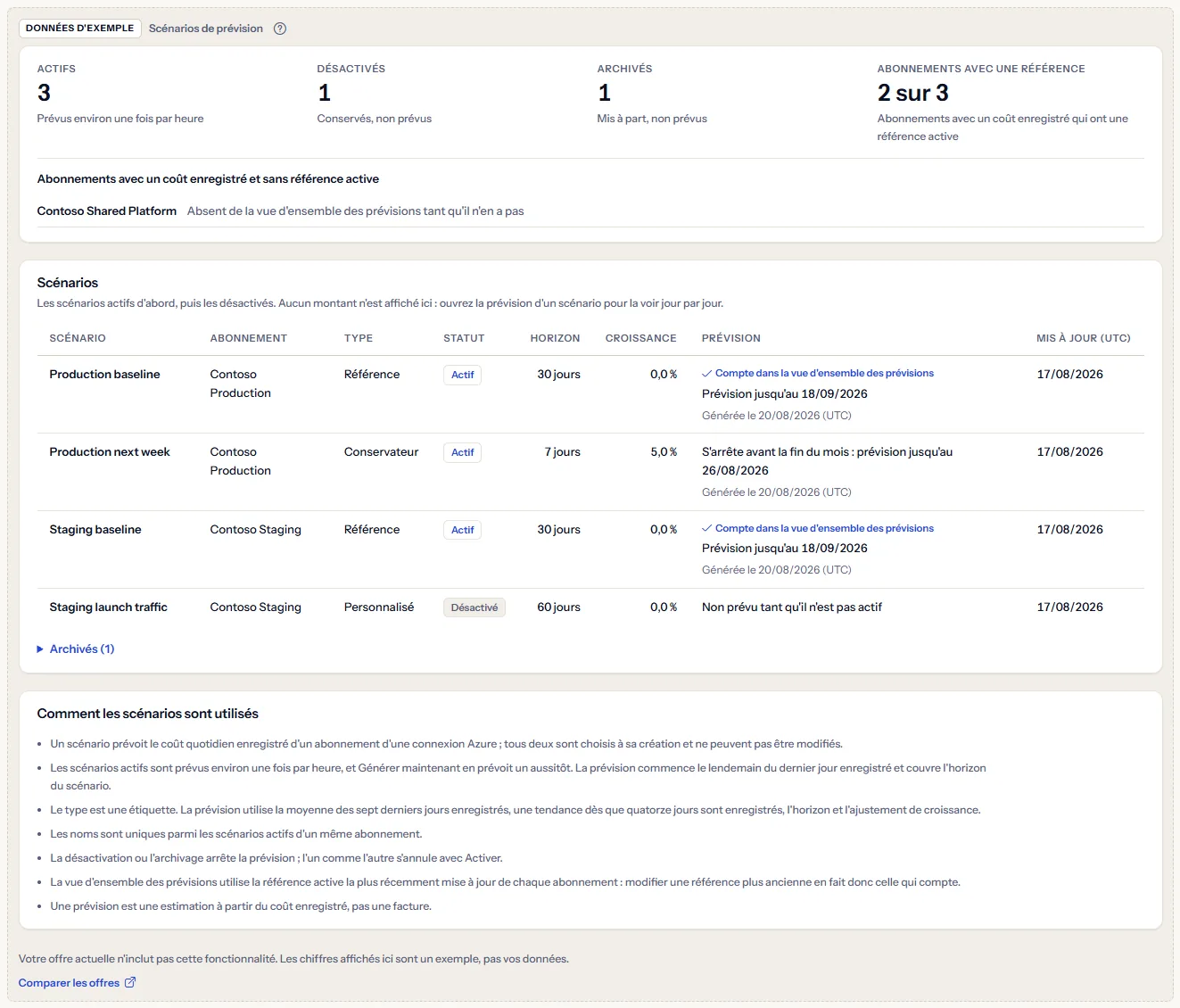
Task: Click the DONNÉES D'EXEMPLE badge
Action: (x=80, y=29)
